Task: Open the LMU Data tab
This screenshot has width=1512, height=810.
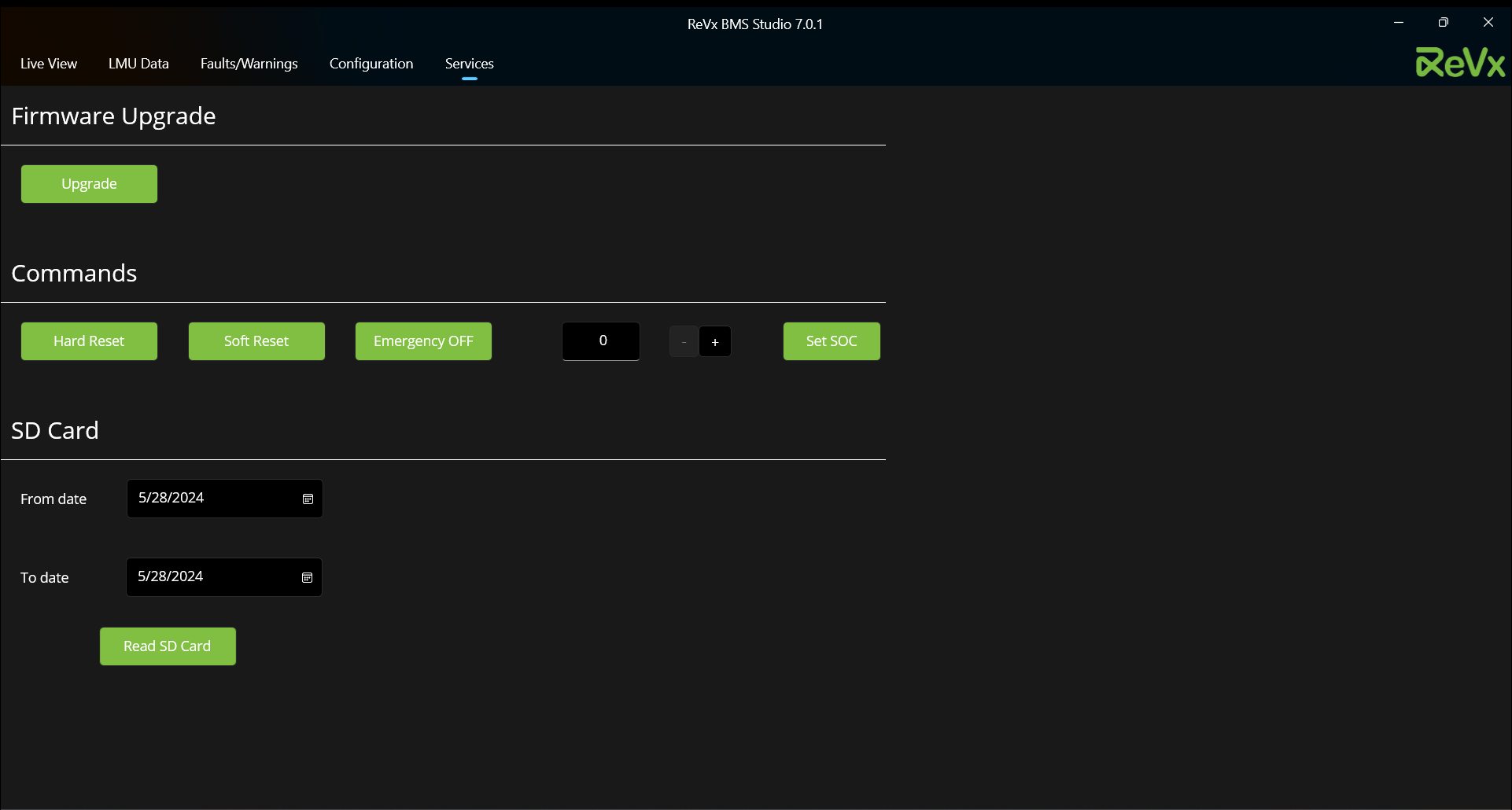Action: click(x=138, y=64)
